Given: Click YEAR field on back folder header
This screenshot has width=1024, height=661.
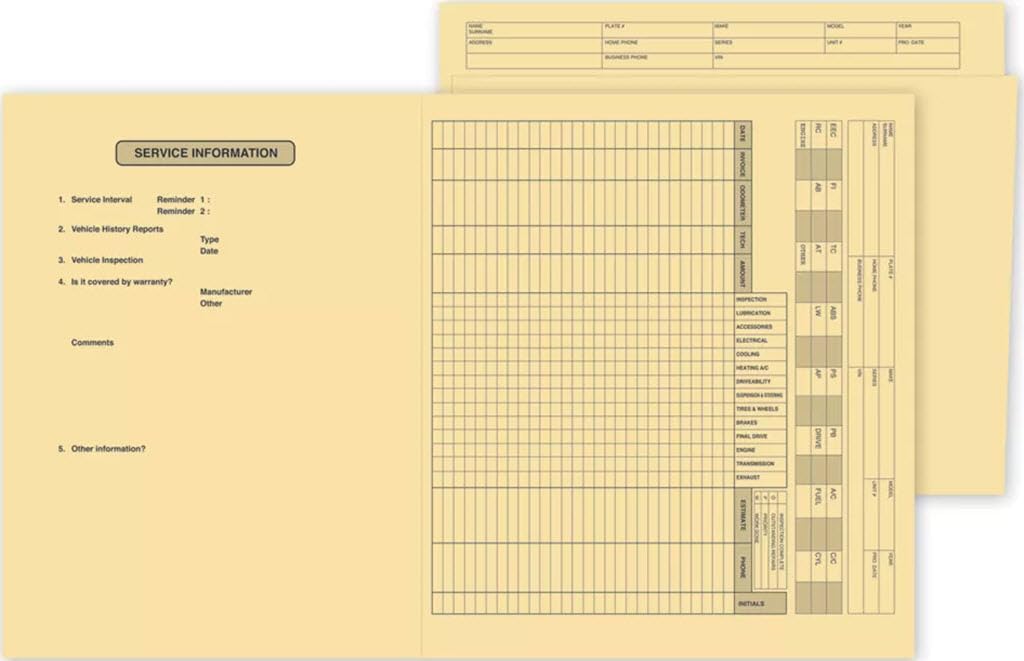Looking at the screenshot, I should (x=927, y=29).
